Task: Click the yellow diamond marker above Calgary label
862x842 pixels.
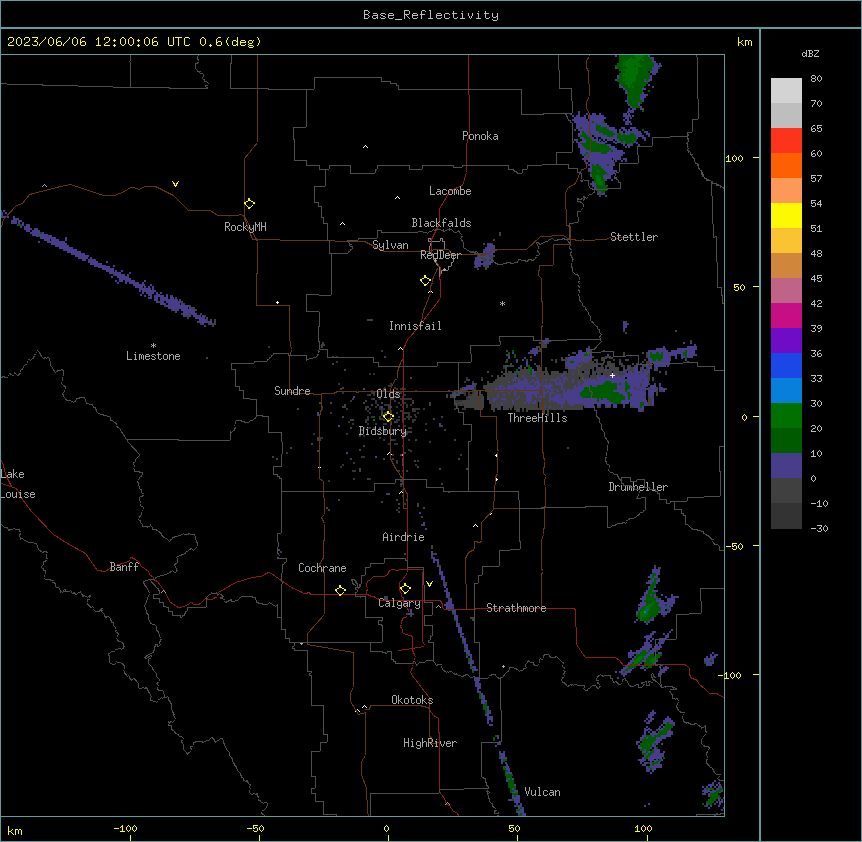Action: [405, 589]
